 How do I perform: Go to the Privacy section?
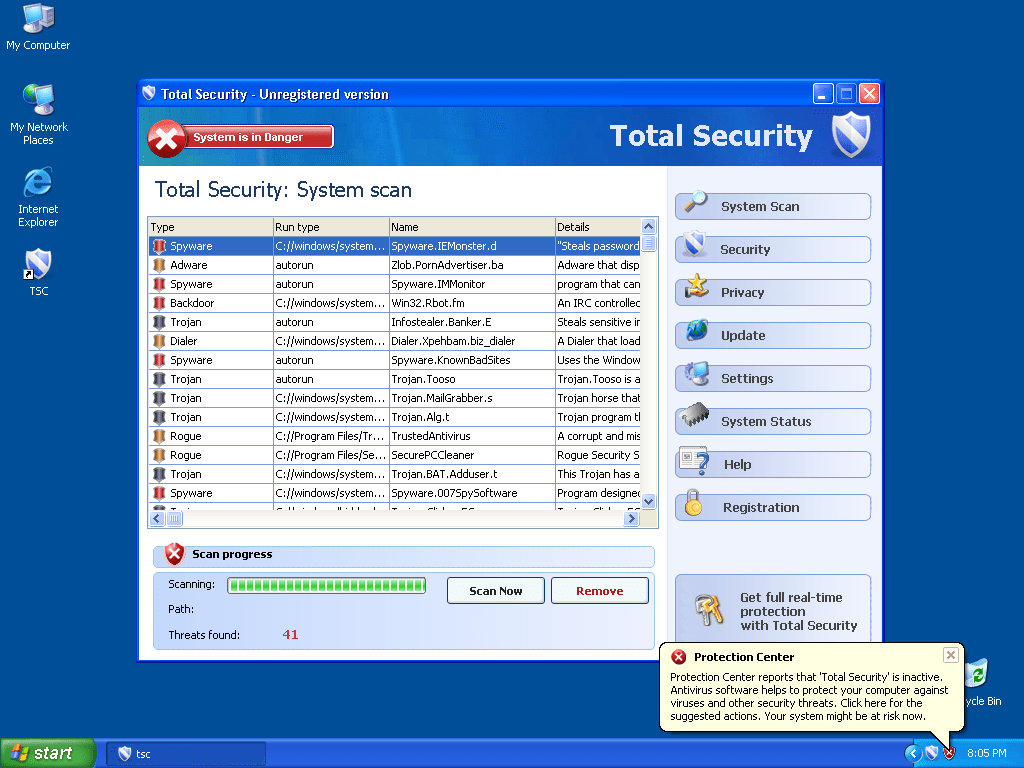click(x=772, y=292)
